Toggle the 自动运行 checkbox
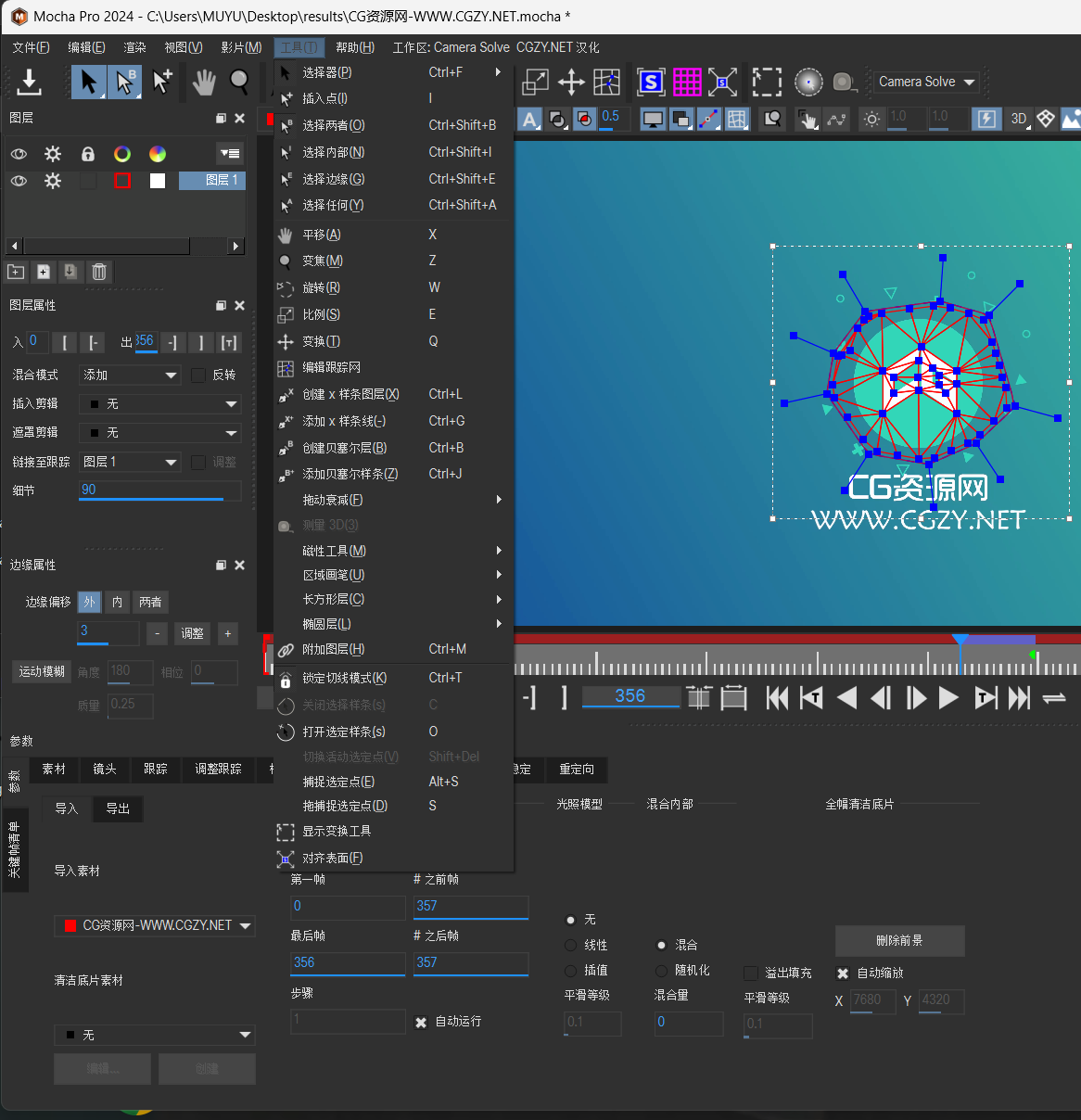Viewport: 1081px width, 1120px height. coord(421,1022)
